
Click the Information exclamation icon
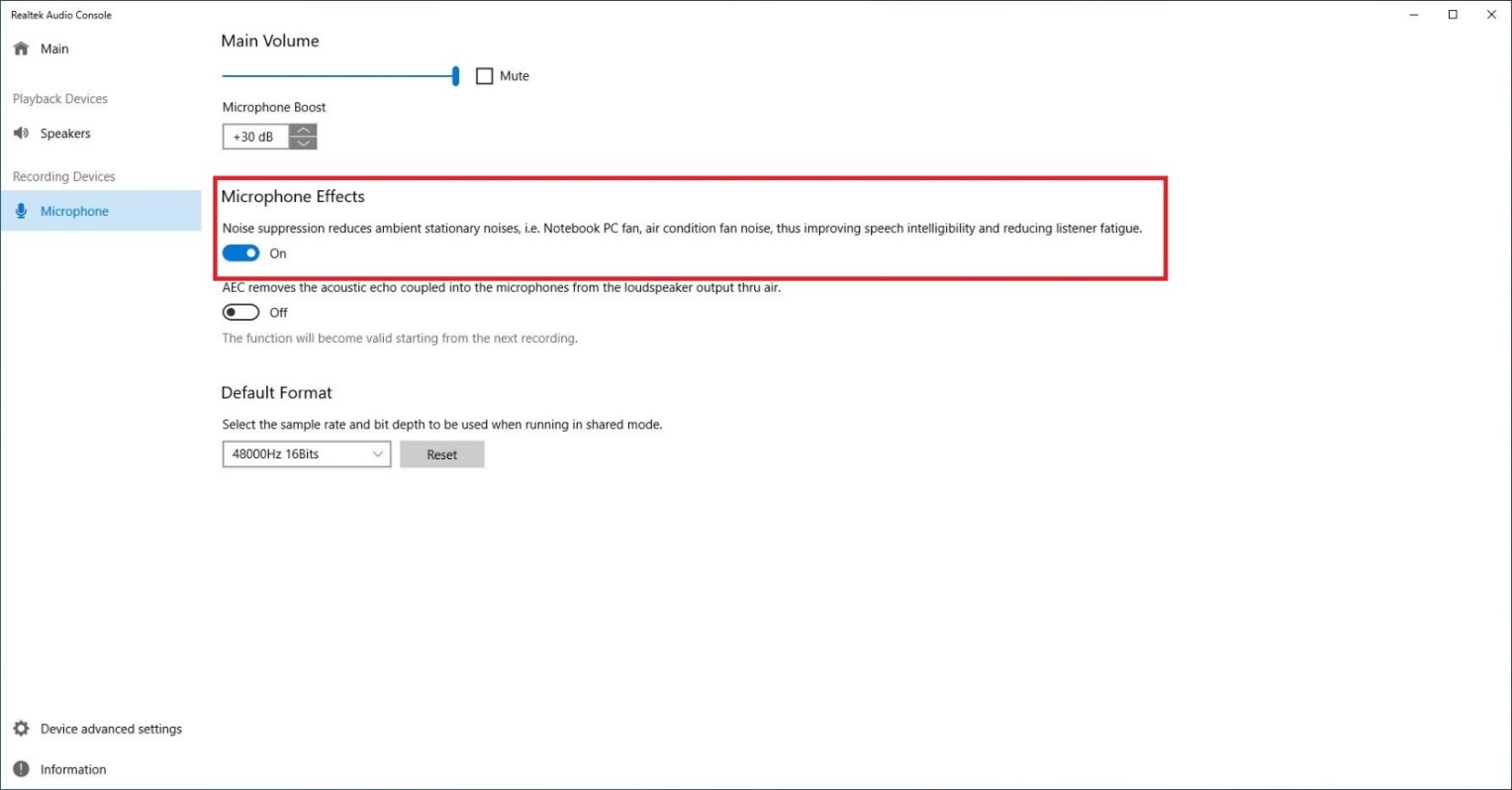tap(21, 769)
